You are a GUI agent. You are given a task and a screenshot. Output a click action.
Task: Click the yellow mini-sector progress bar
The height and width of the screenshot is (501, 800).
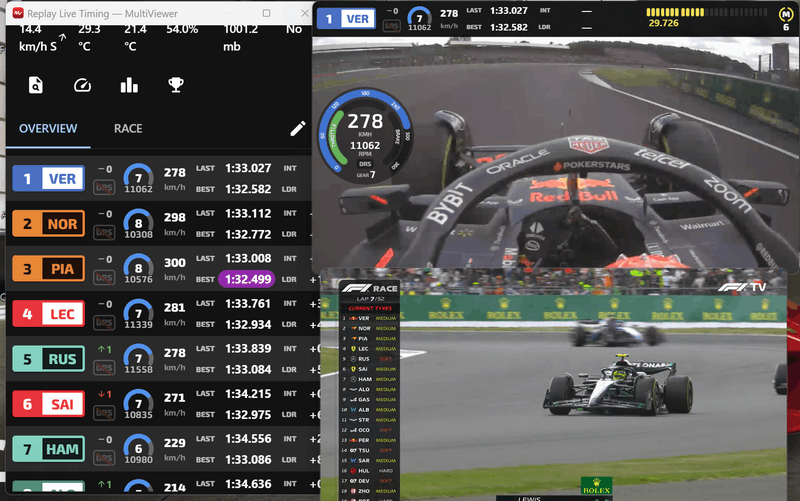(x=707, y=12)
